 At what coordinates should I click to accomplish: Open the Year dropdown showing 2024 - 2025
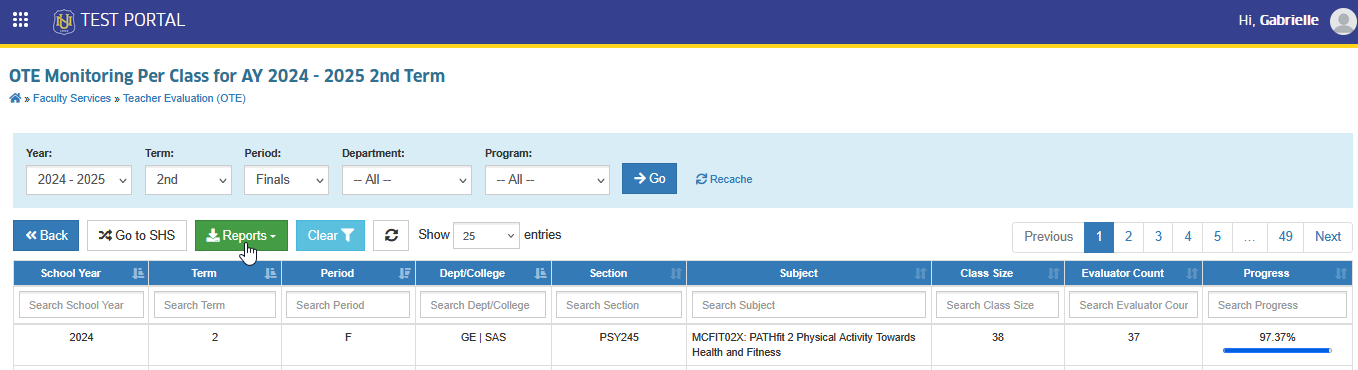point(78,180)
